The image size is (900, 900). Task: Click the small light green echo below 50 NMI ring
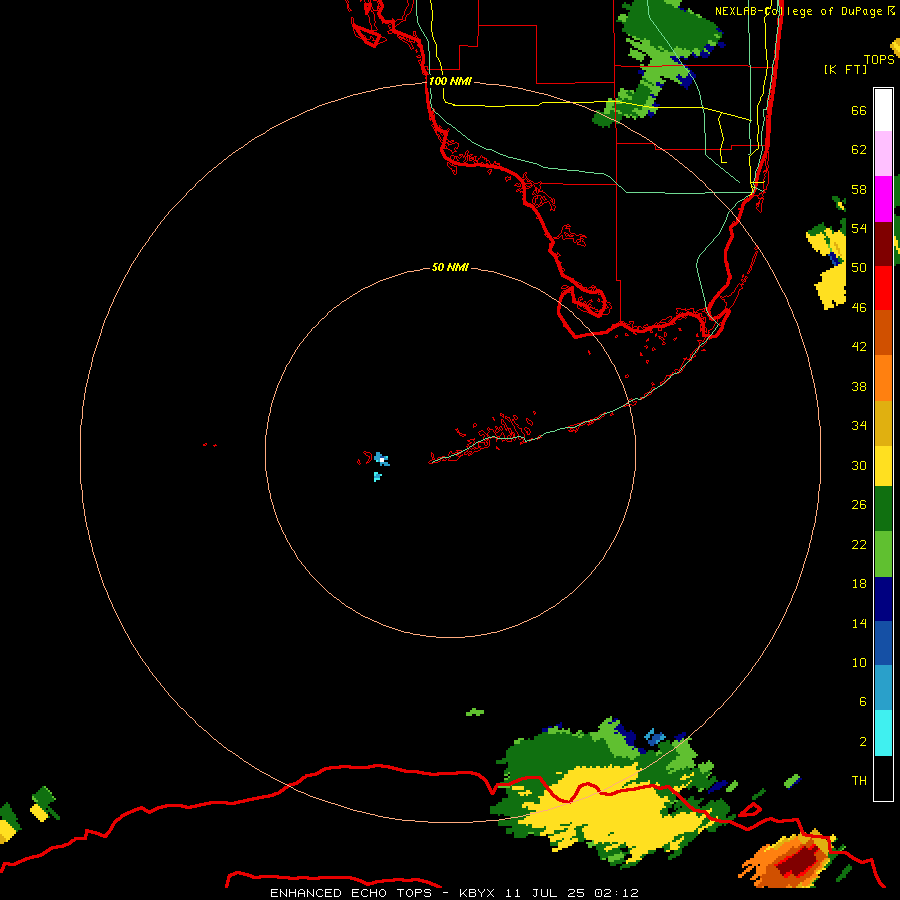pos(475,712)
